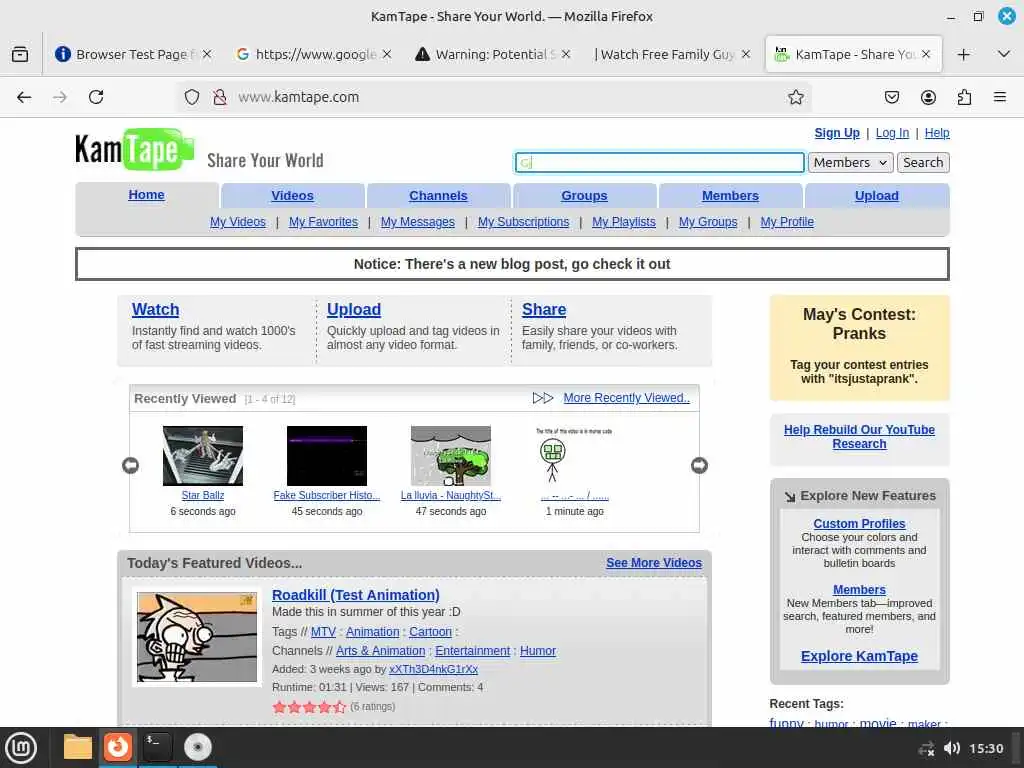Open the Channels navigation tab

click(x=438, y=195)
